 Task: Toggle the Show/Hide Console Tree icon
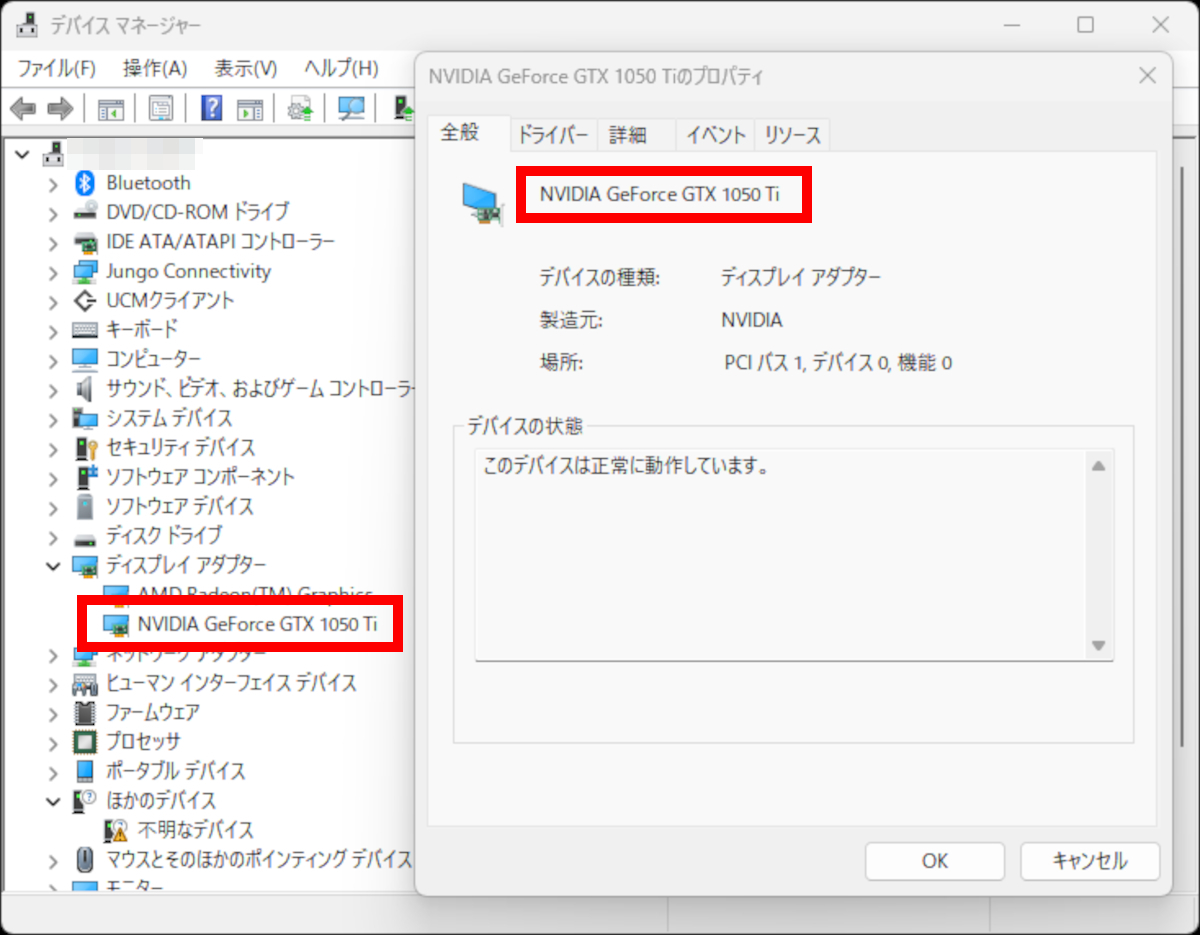[x=111, y=108]
